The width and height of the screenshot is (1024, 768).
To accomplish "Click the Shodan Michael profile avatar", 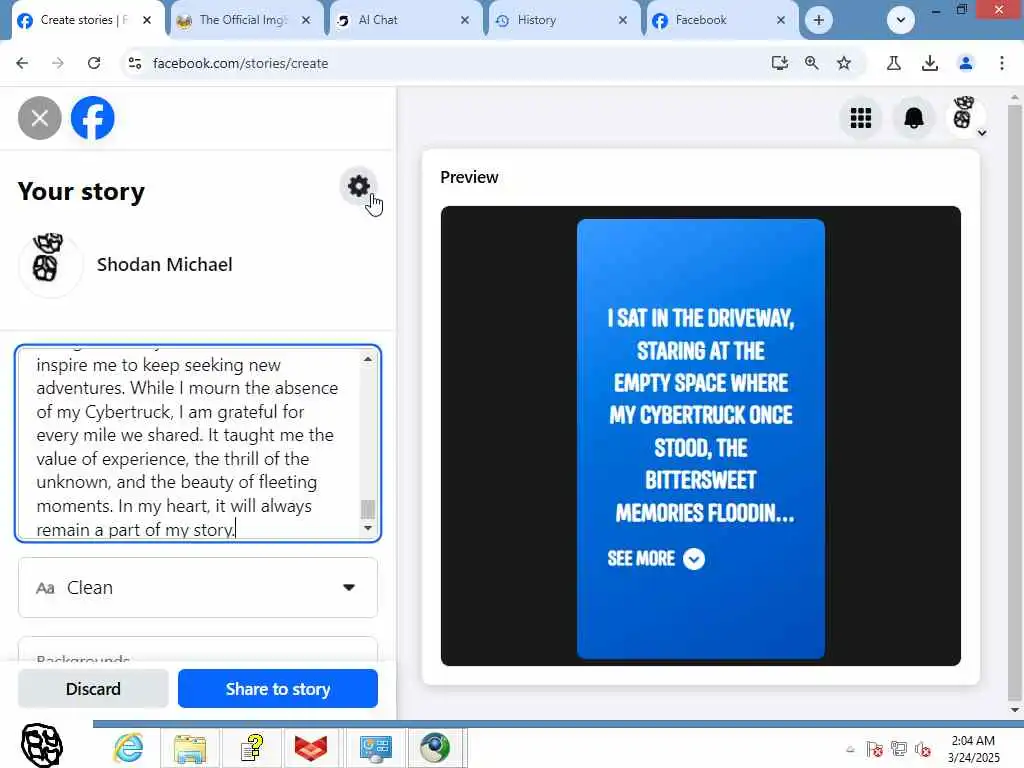I will pos(50,264).
